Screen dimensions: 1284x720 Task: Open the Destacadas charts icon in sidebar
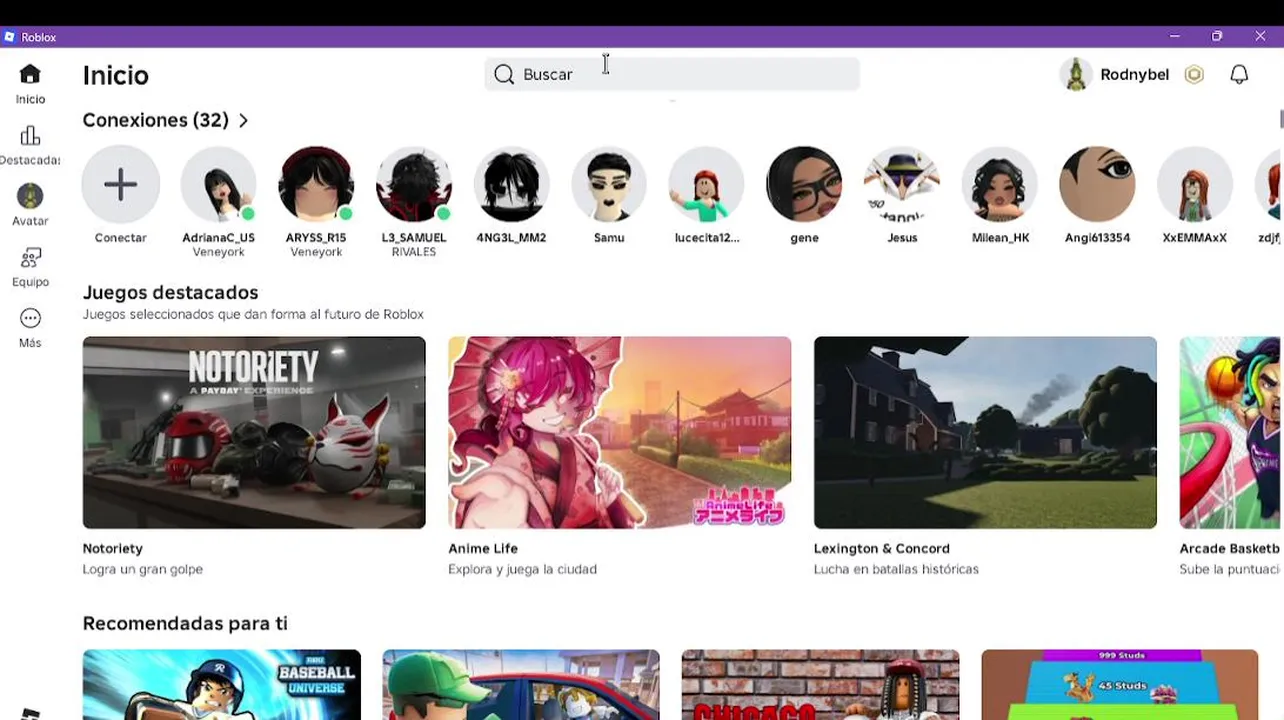click(30, 135)
